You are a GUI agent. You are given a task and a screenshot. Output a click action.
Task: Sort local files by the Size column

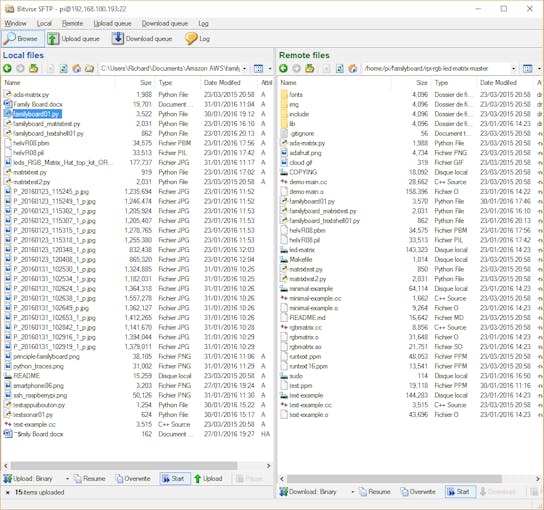tap(135, 83)
